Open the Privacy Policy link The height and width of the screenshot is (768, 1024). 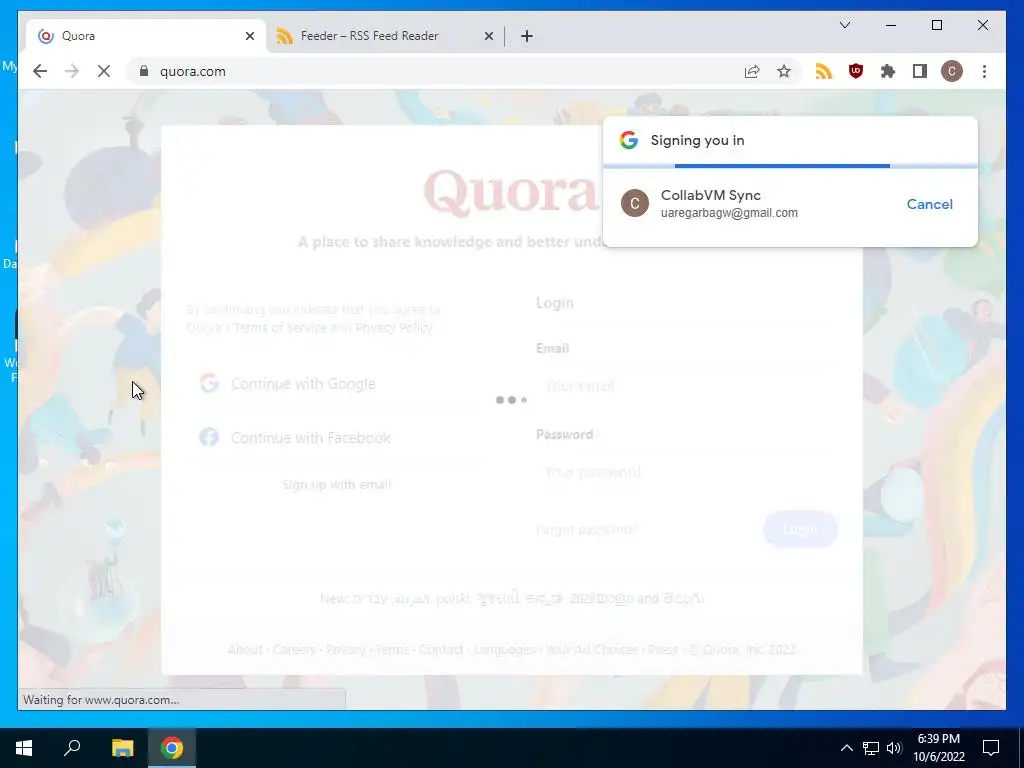(x=394, y=327)
